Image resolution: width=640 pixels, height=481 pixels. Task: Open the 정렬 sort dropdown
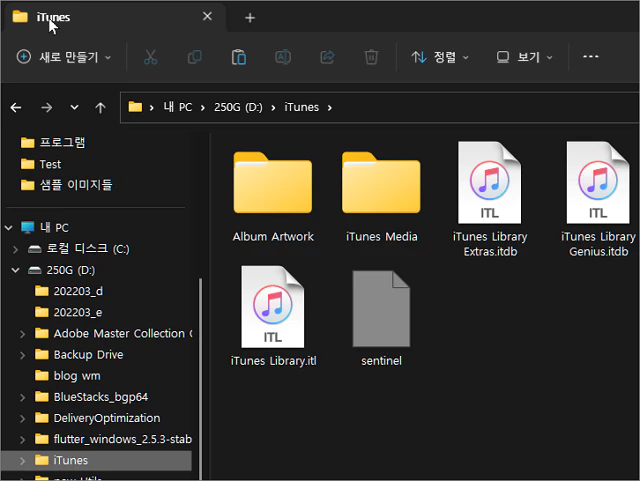click(440, 57)
